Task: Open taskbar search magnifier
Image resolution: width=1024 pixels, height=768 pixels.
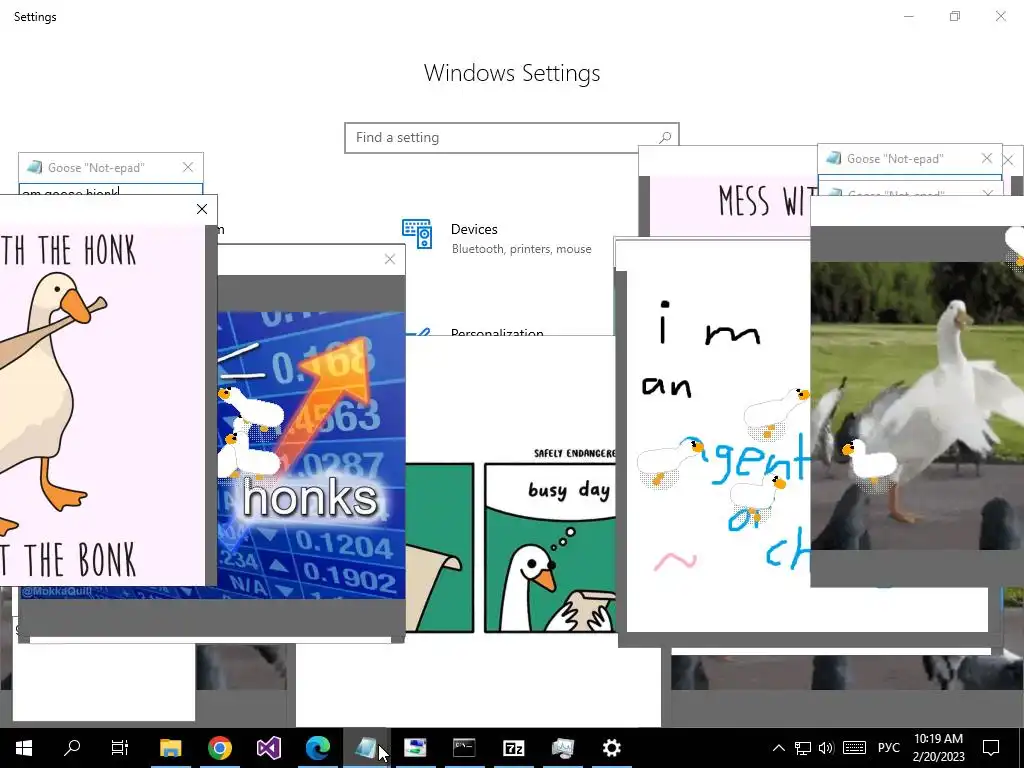Action: coord(72,747)
